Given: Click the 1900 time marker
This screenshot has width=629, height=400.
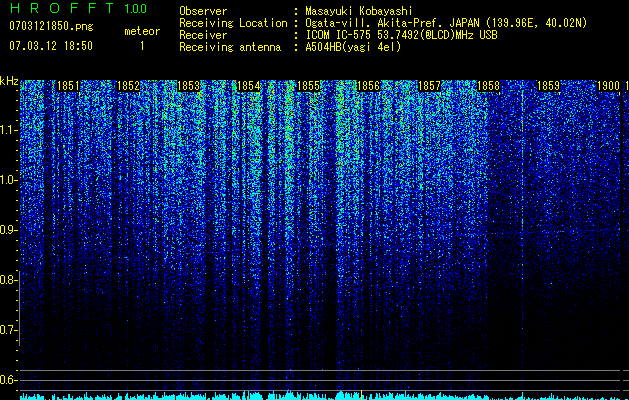Looking at the screenshot, I should [608, 86].
